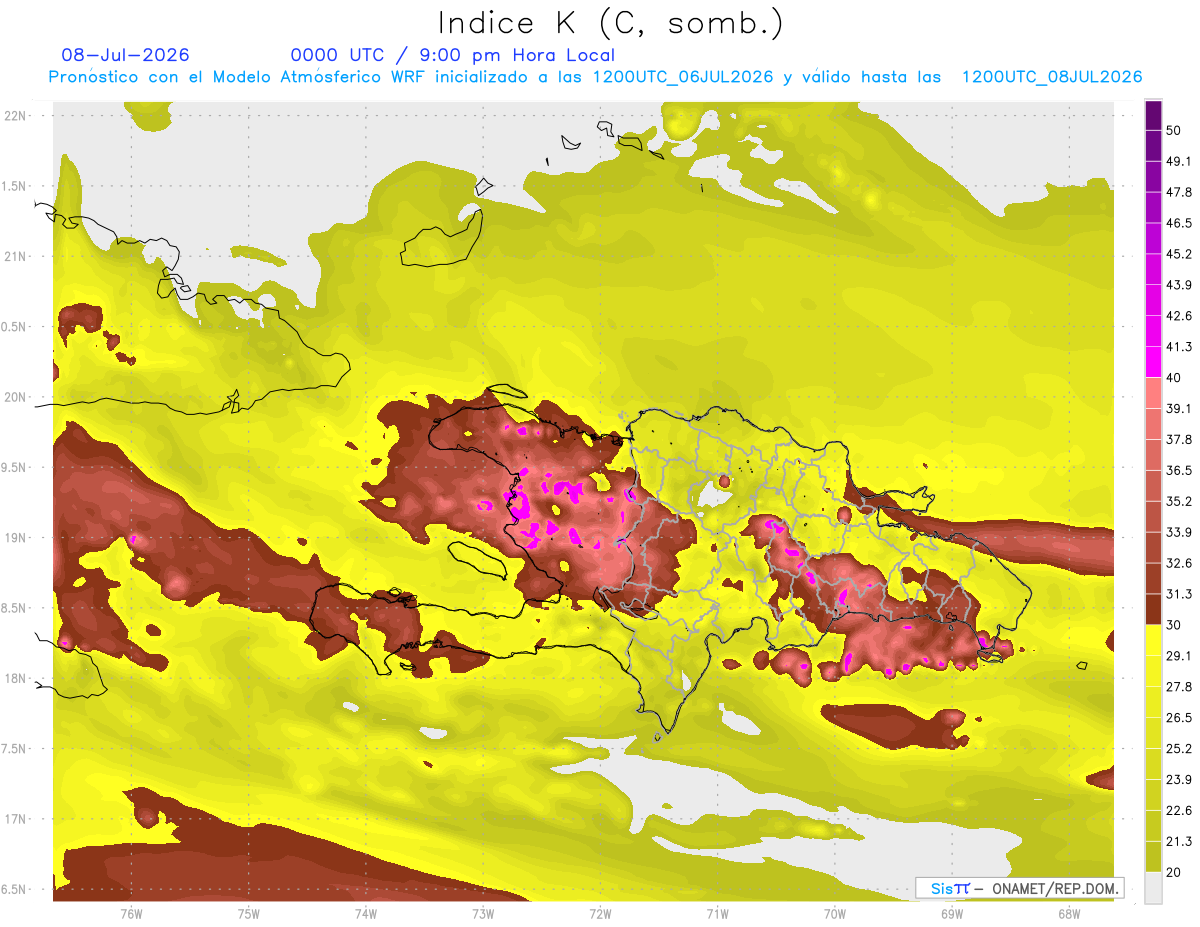Click the colorbar value "25.2"
The height and width of the screenshot is (927, 1200).
click(1179, 749)
